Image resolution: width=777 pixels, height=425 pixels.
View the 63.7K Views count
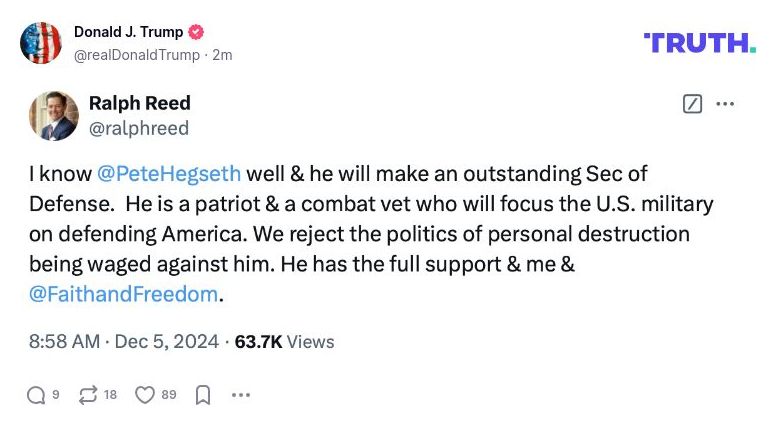click(284, 342)
